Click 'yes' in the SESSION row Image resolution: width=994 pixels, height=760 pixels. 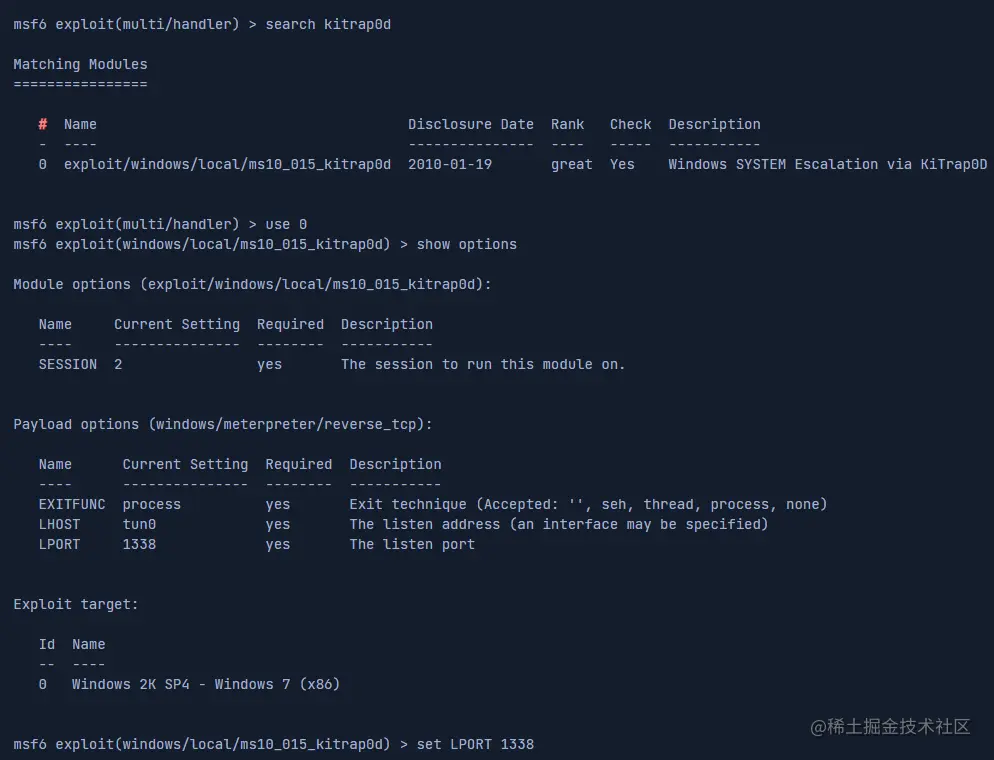click(x=269, y=365)
